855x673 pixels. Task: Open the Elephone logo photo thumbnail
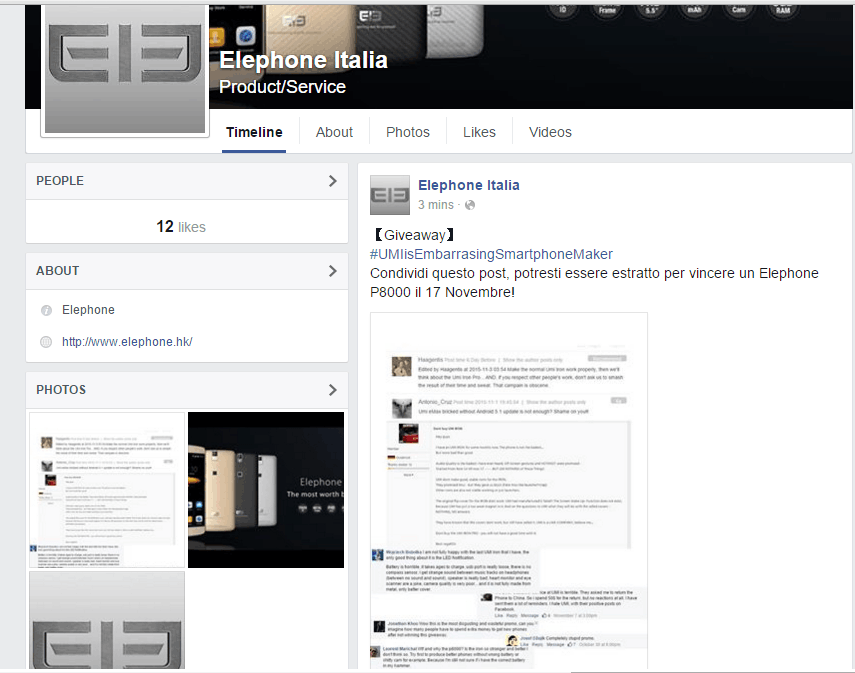107,620
